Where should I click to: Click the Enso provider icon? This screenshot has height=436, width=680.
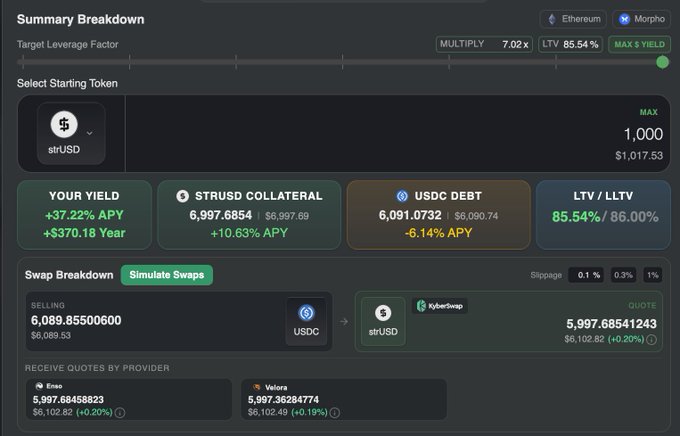click(x=39, y=386)
